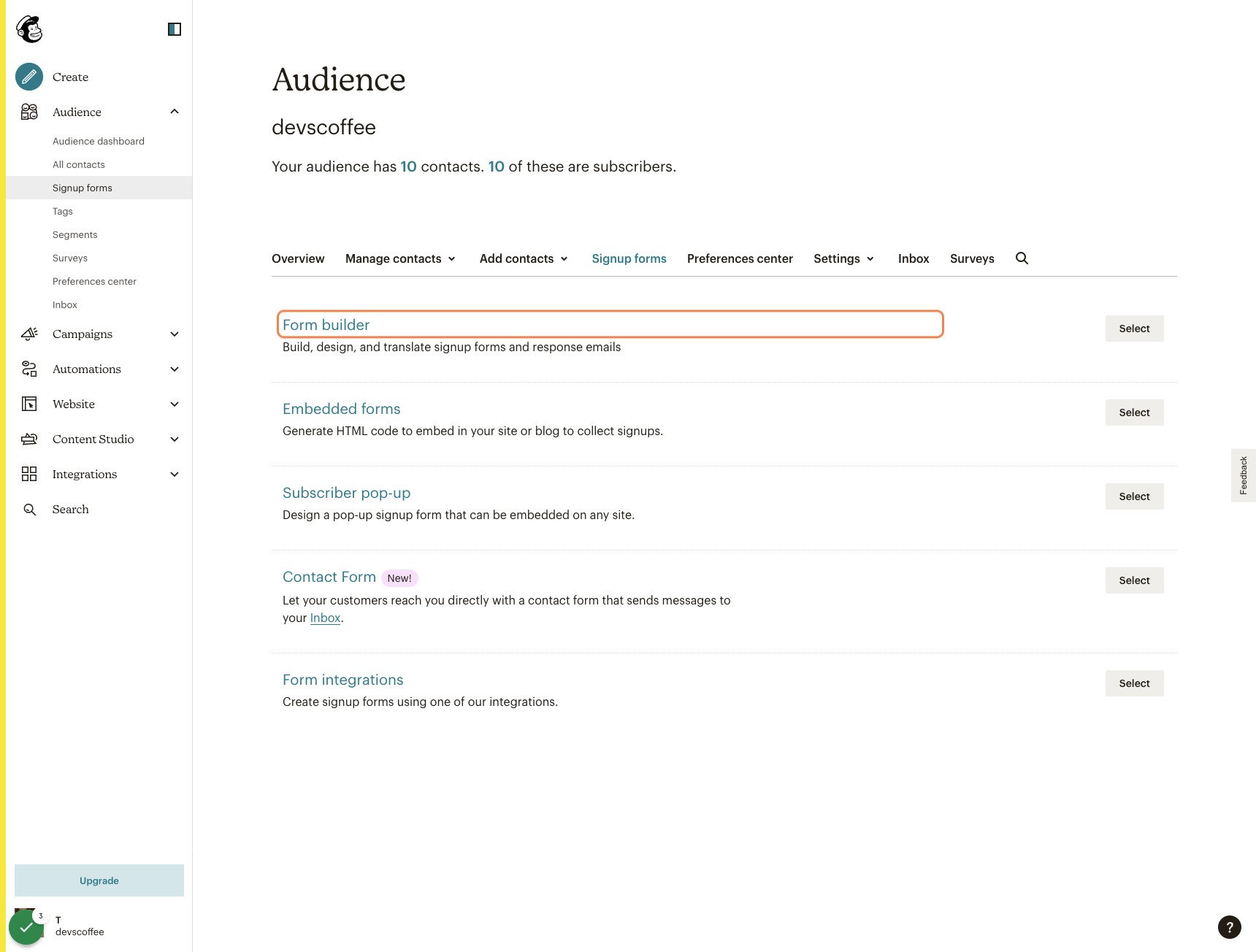Follow the Inbox link in Contact Form description
This screenshot has height=952, width=1256.
point(325,618)
